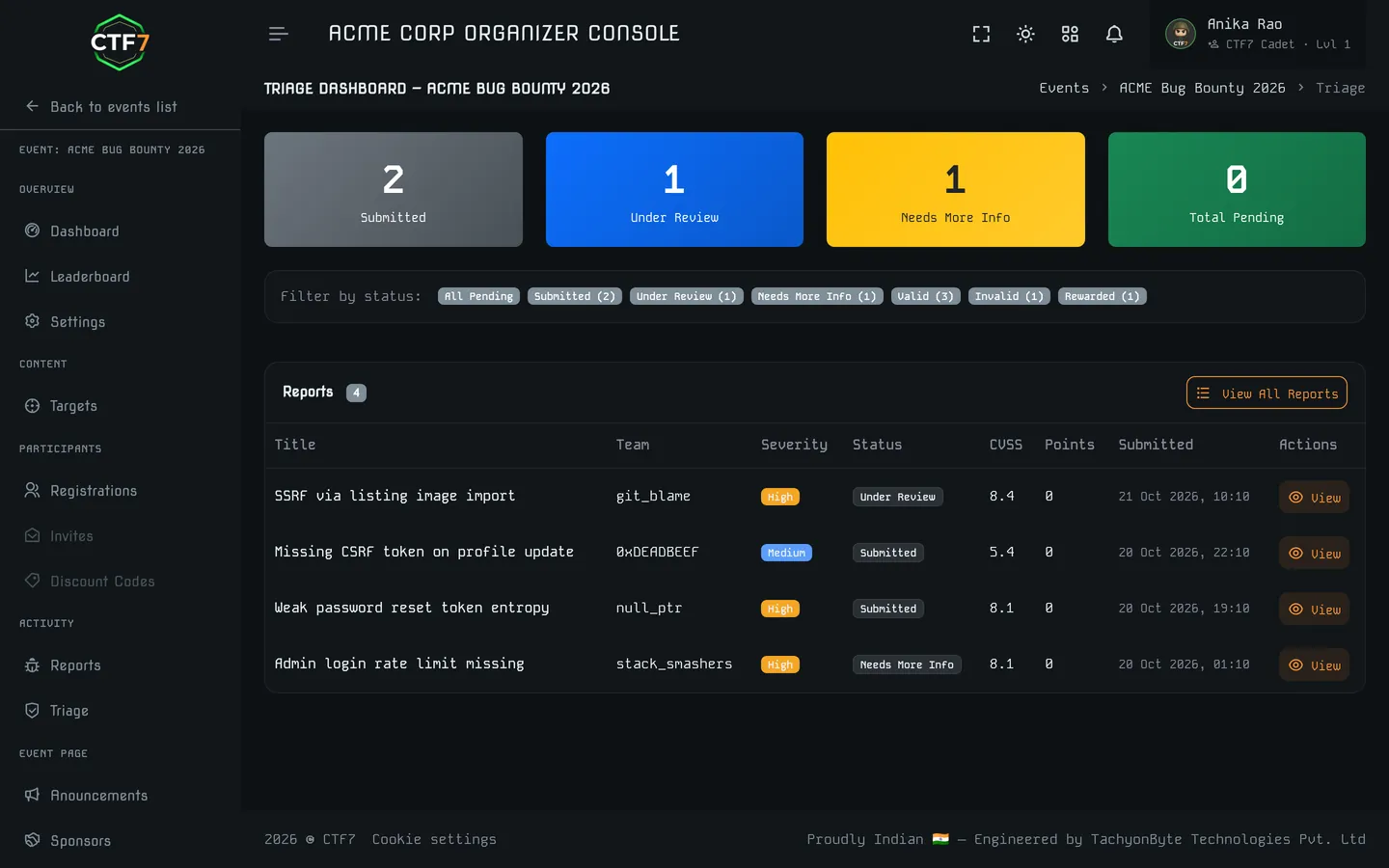The height and width of the screenshot is (868, 1389).
Task: Go back to events list
Action: (101, 107)
